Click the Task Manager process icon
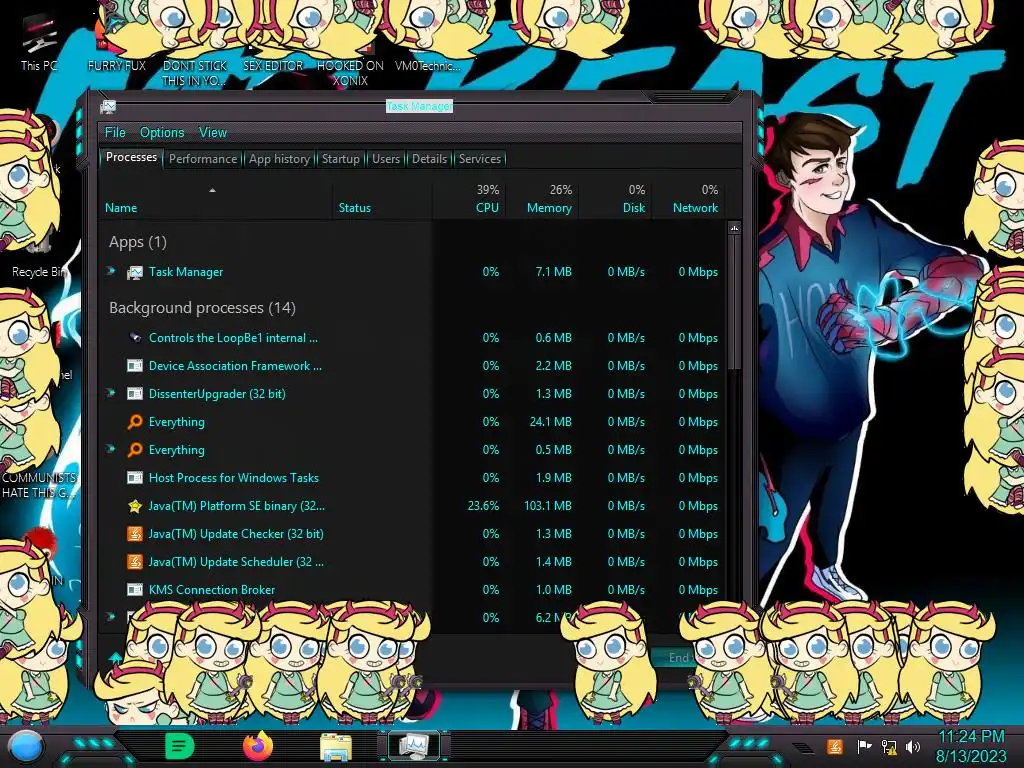Image resolution: width=1024 pixels, height=768 pixels. [x=135, y=272]
